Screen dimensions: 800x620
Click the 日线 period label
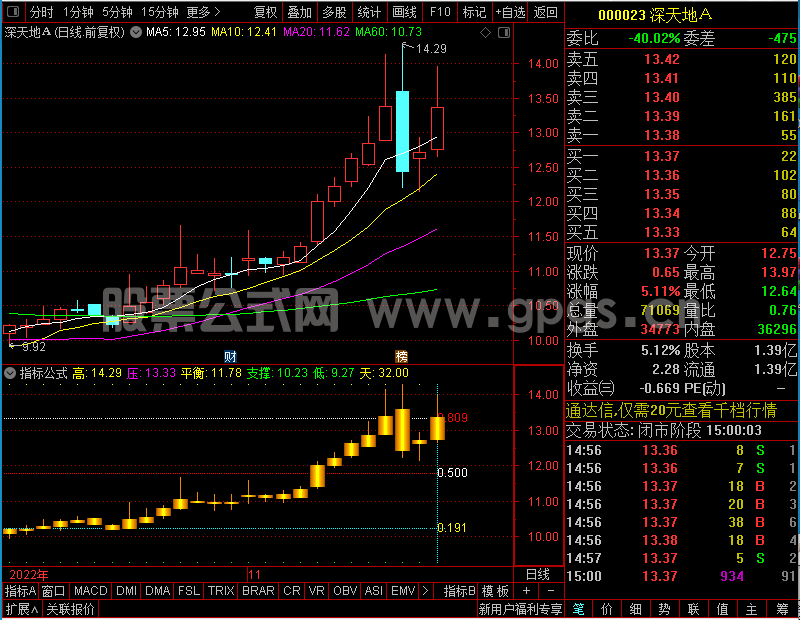(538, 575)
